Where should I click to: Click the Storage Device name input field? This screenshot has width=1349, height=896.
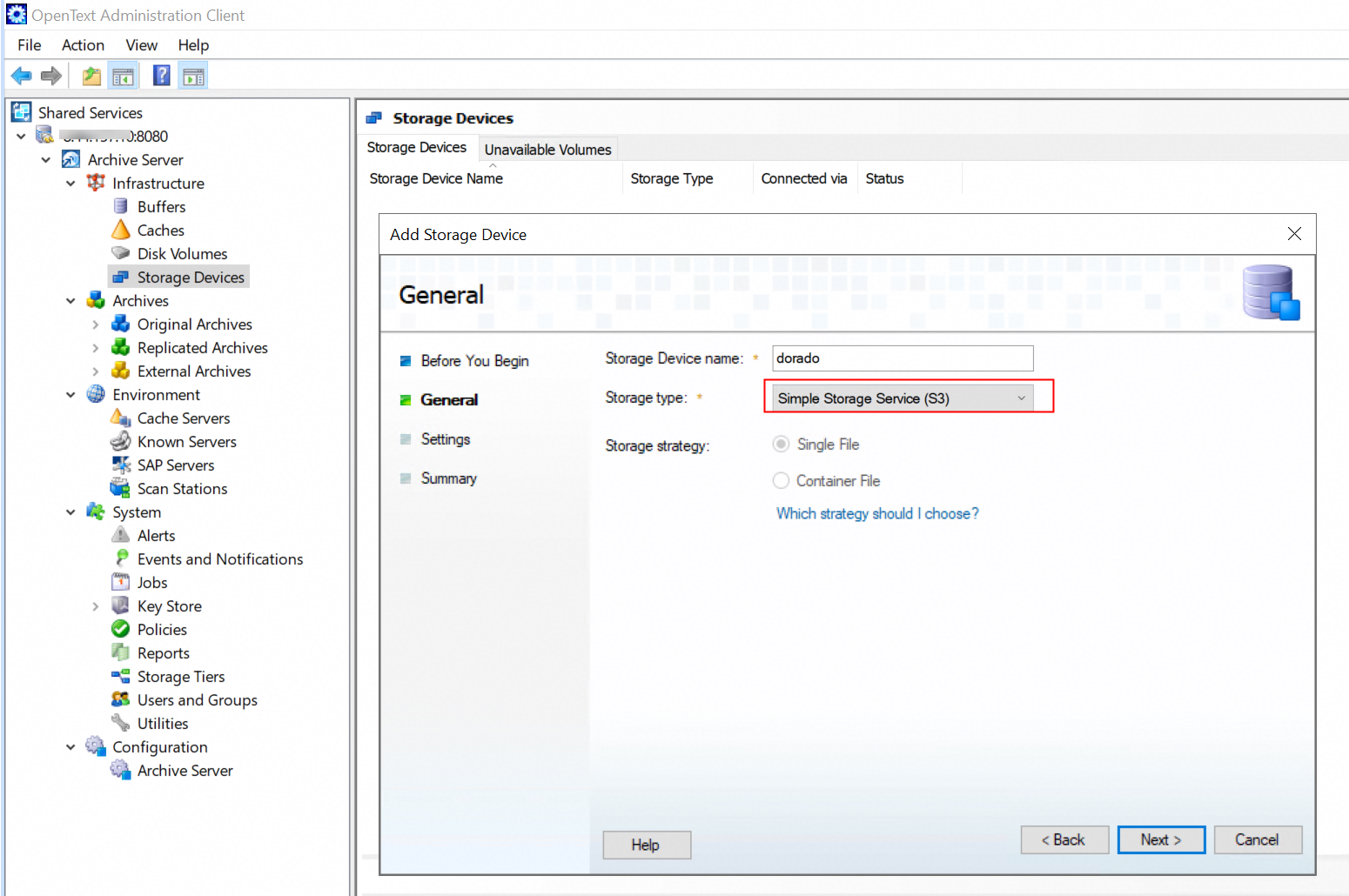coord(903,358)
